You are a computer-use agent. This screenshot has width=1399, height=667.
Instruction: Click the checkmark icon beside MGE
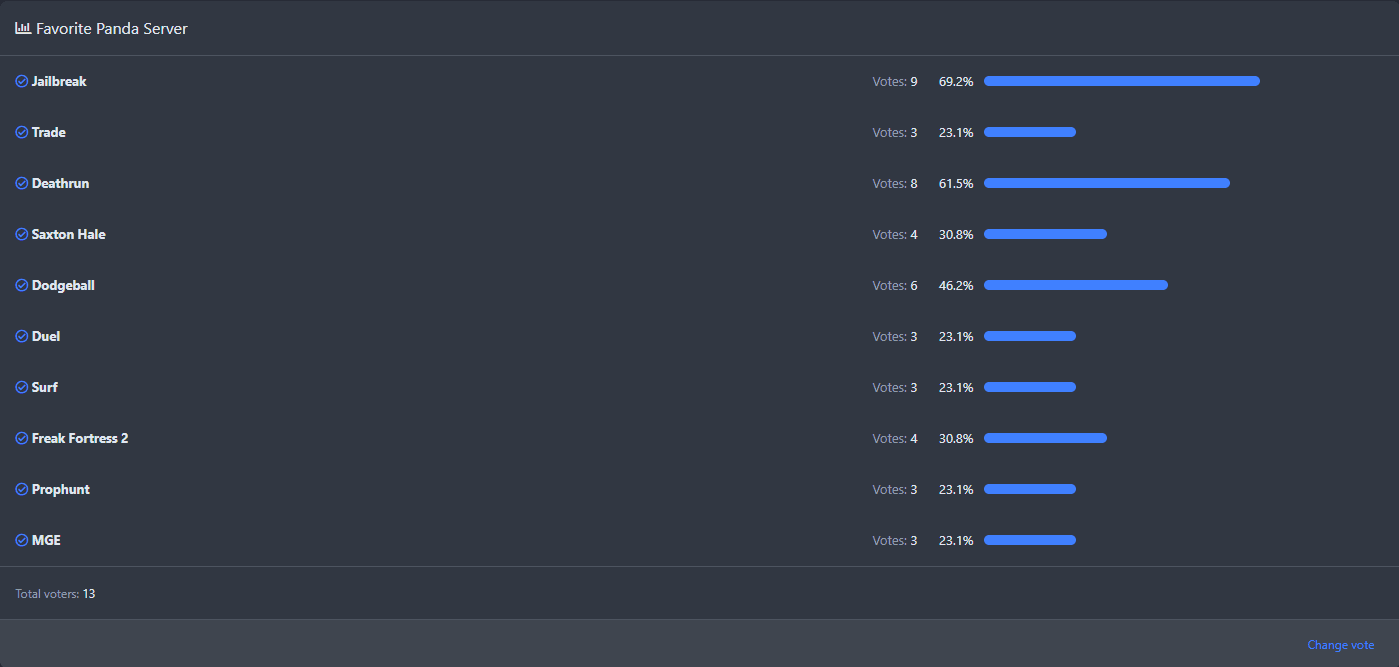22,540
